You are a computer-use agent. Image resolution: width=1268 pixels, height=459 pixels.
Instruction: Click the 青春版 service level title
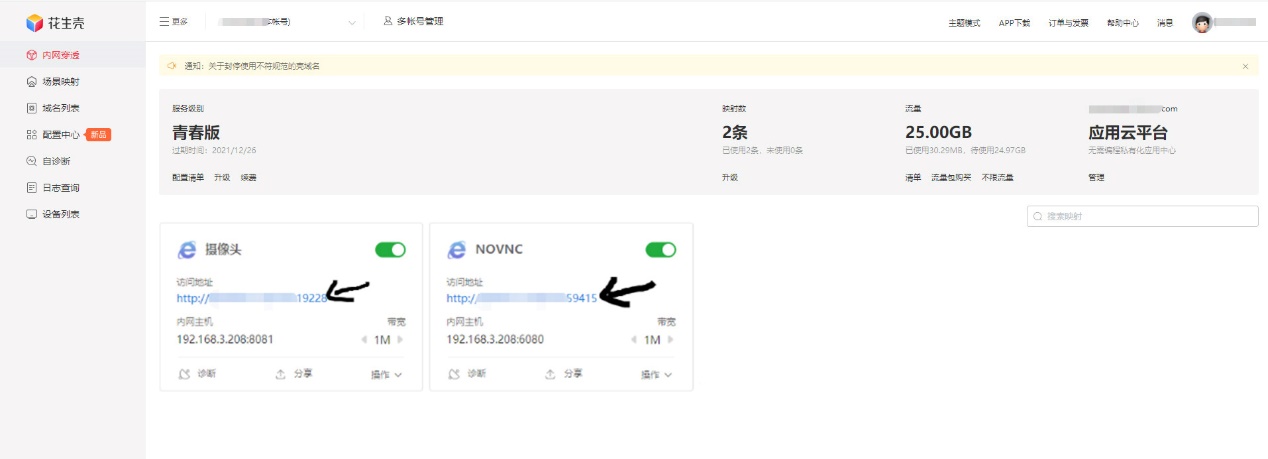click(196, 132)
